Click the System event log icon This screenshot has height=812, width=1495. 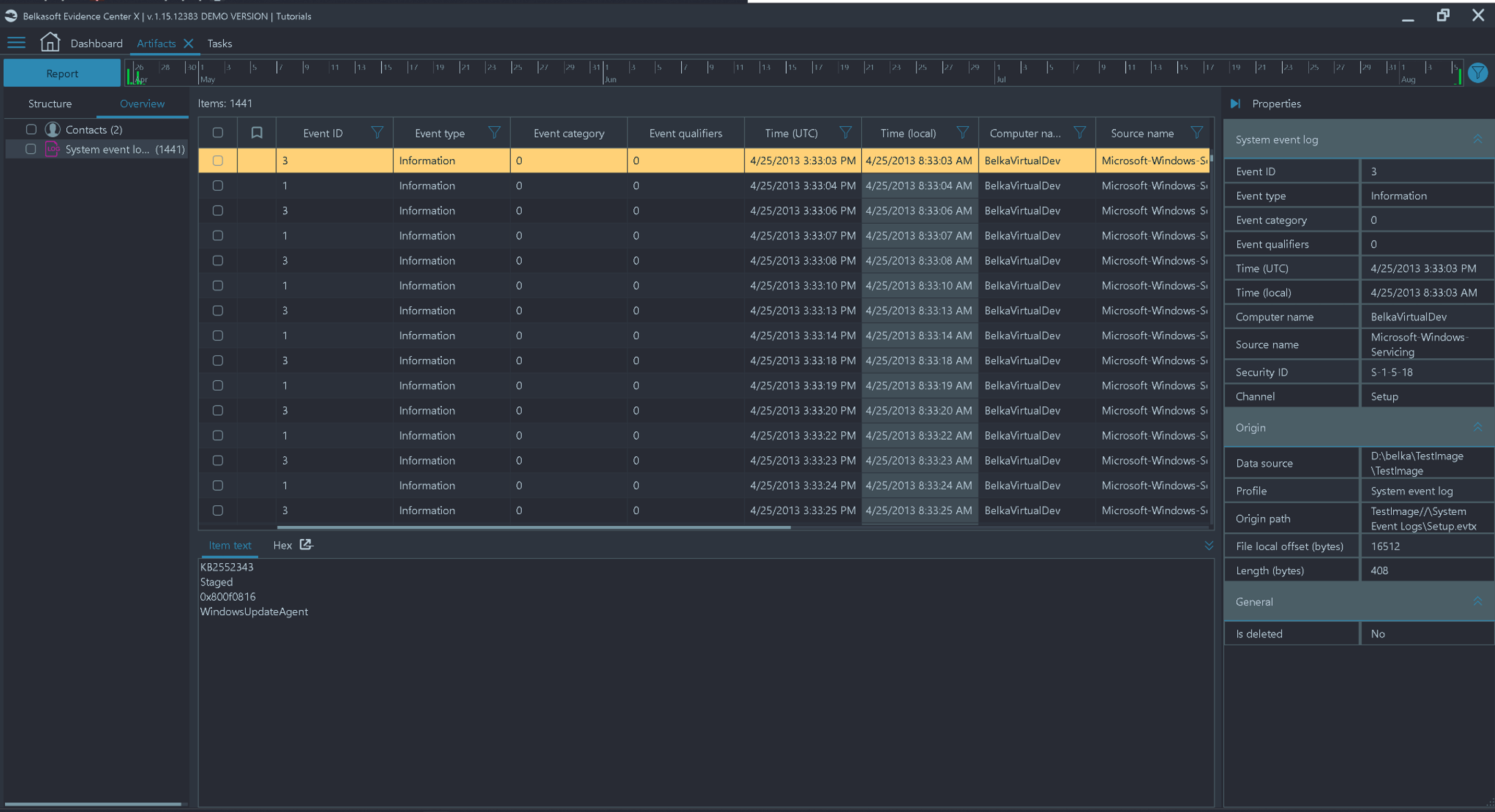pos(52,149)
